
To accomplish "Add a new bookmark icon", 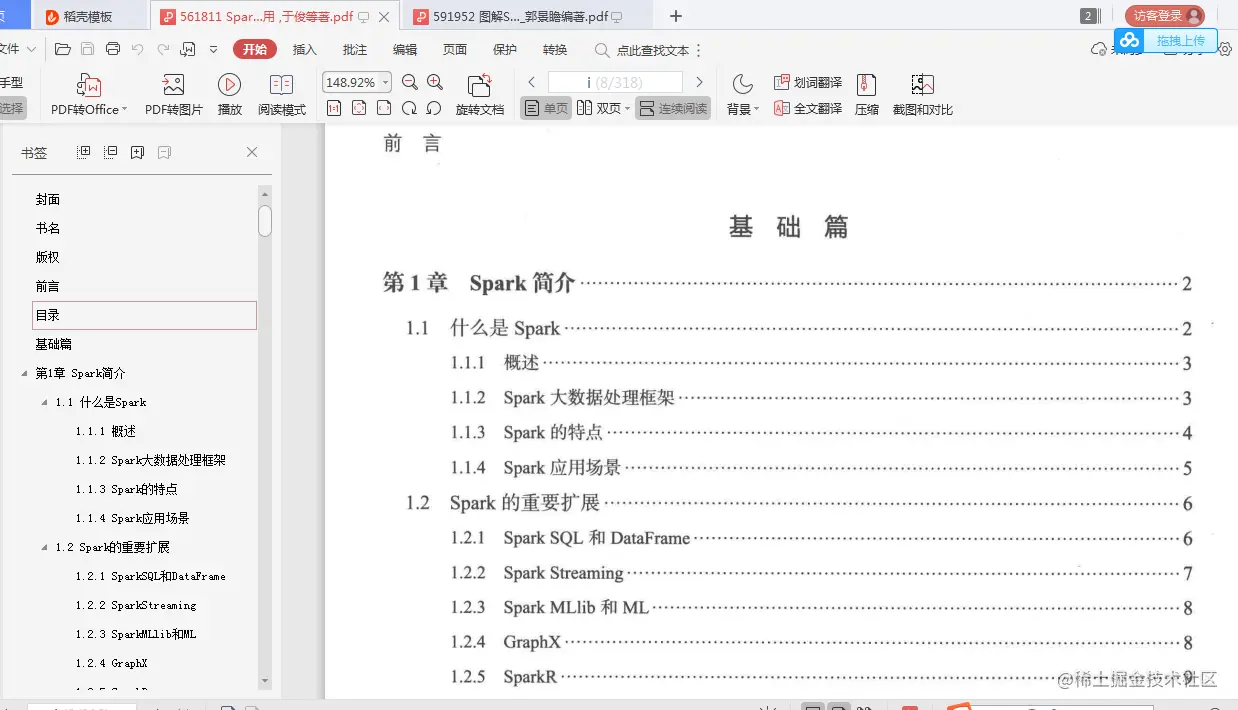I will tap(137, 152).
